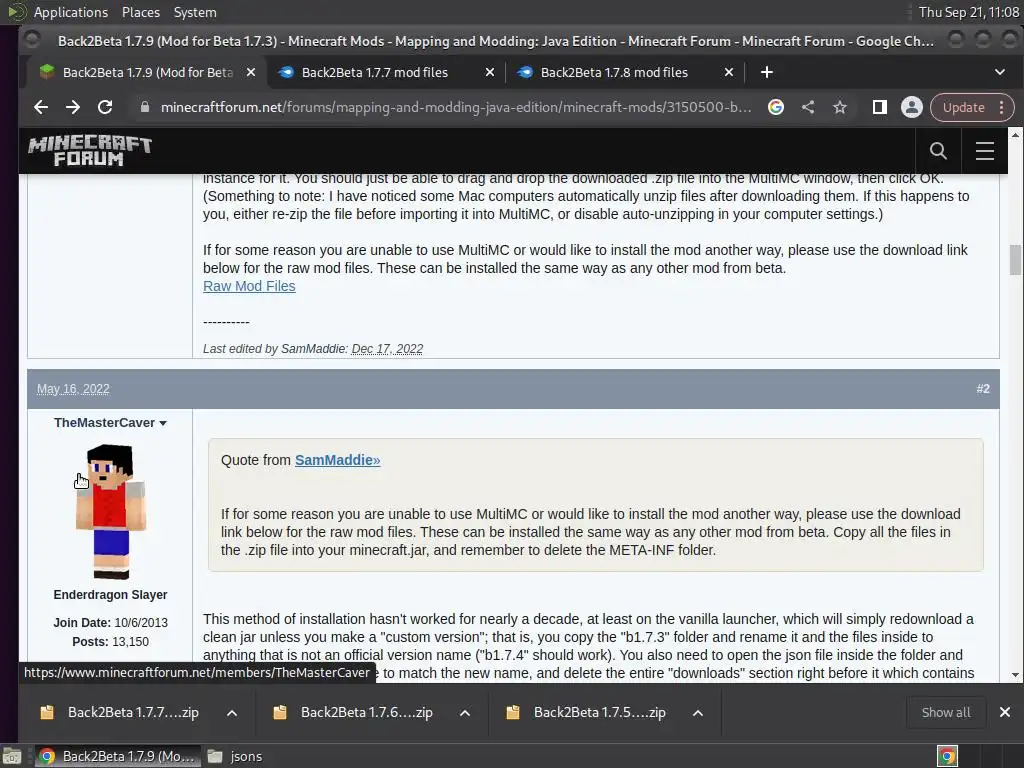Image resolution: width=1024 pixels, height=768 pixels.
Task: Expand the TheMasterCaver user dropdown
Action: point(163,423)
